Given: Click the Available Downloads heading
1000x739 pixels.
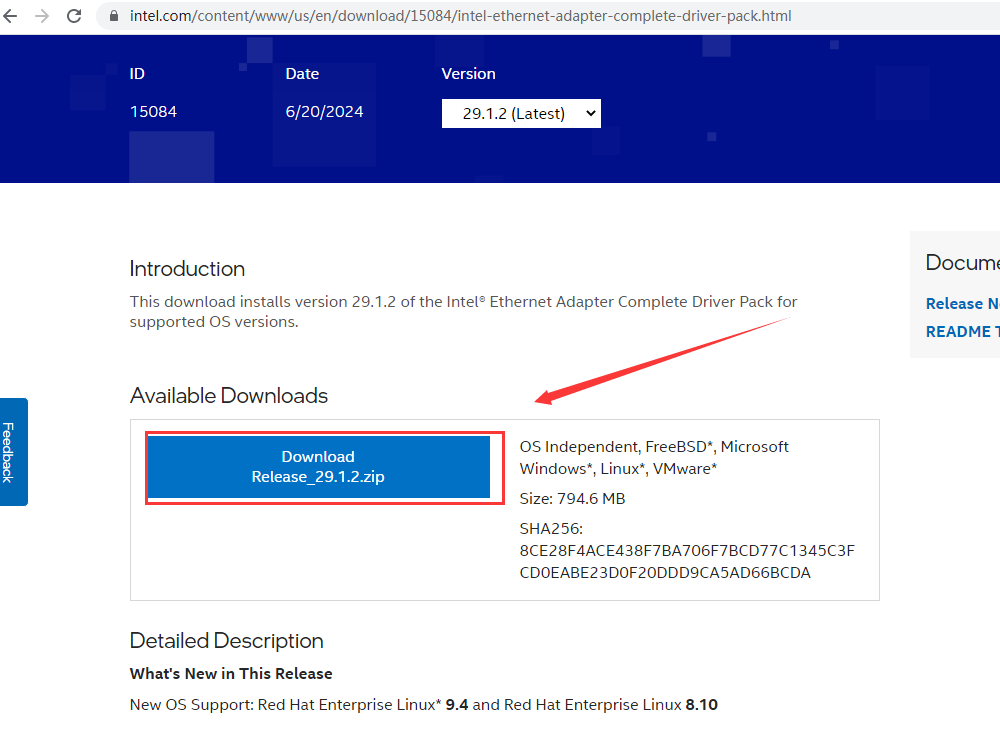Looking at the screenshot, I should 228,395.
